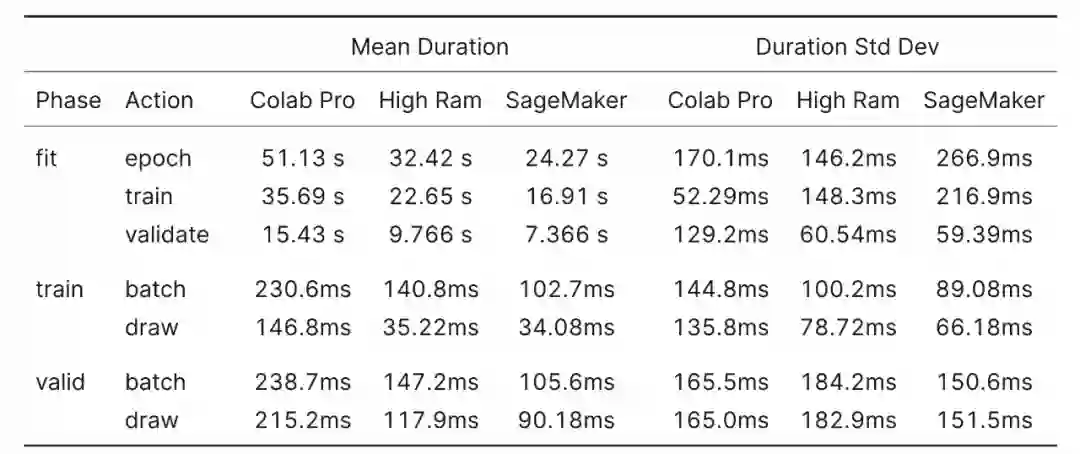
Task: Select the 24.27 s SageMaker epoch cell
Action: (x=566, y=158)
